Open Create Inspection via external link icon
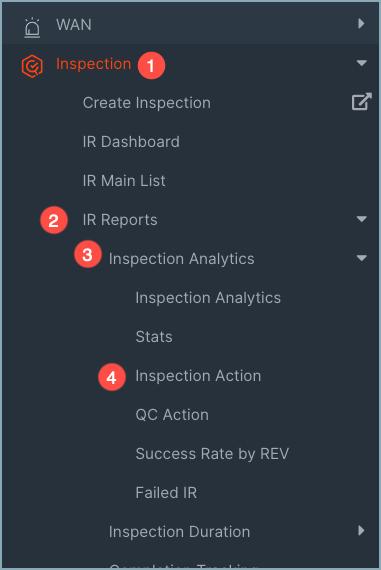The width and height of the screenshot is (381, 570). pos(361,101)
